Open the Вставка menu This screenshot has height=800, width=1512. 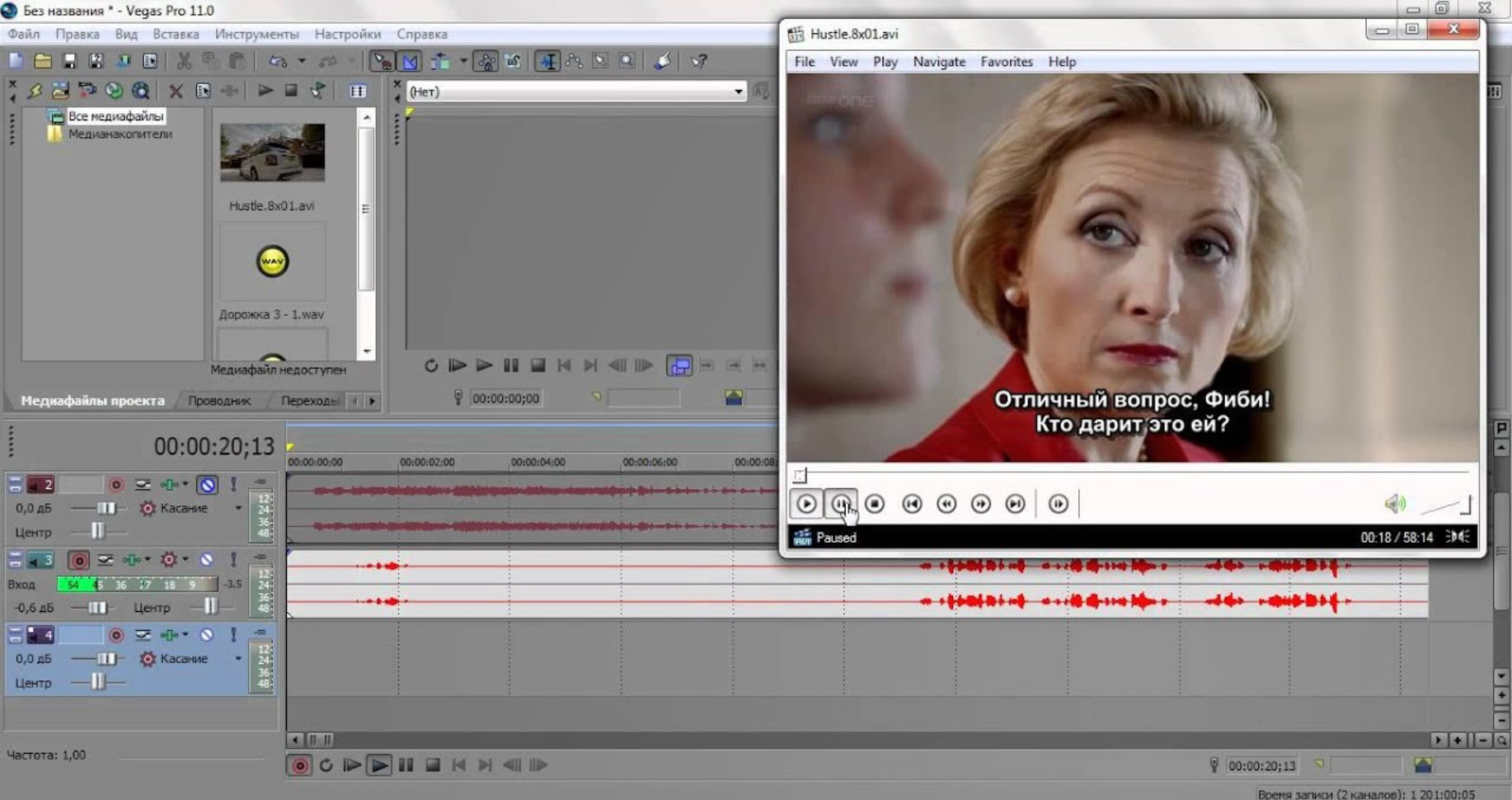coord(176,34)
